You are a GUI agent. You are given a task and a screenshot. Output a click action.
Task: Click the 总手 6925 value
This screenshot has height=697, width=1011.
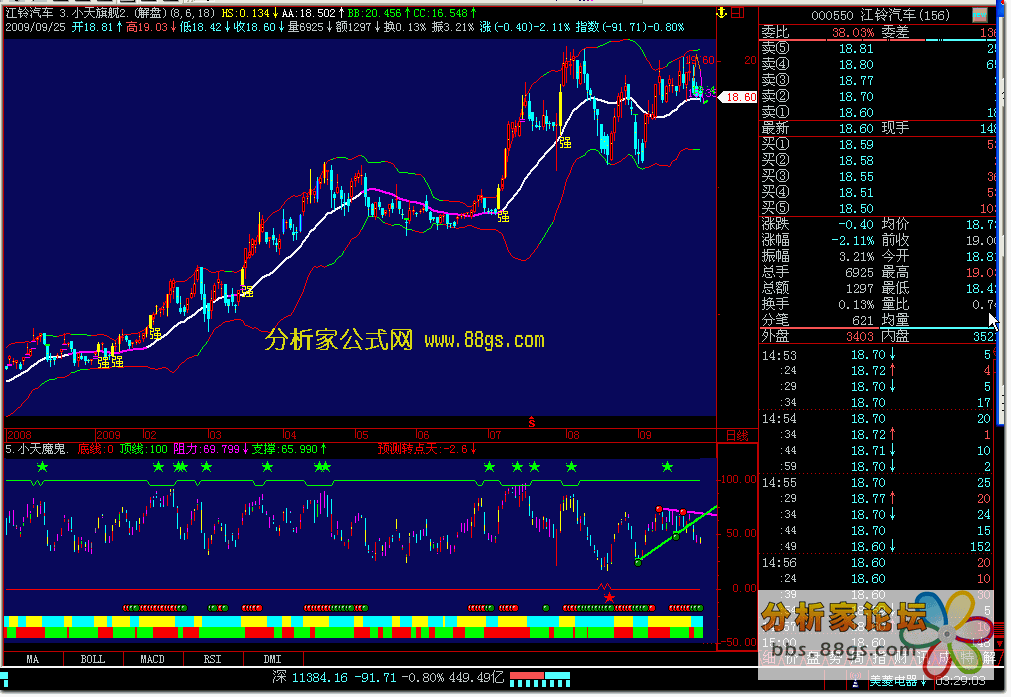[859, 273]
